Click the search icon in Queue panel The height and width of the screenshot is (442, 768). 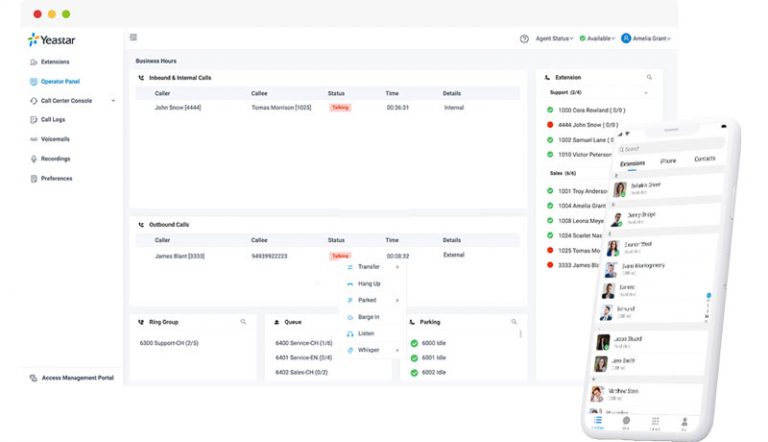(380, 322)
